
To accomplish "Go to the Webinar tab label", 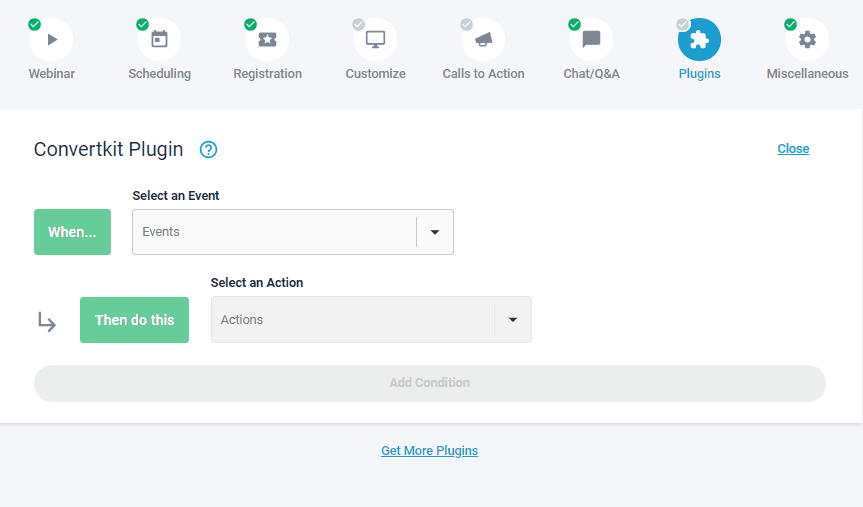I will coord(52,74).
